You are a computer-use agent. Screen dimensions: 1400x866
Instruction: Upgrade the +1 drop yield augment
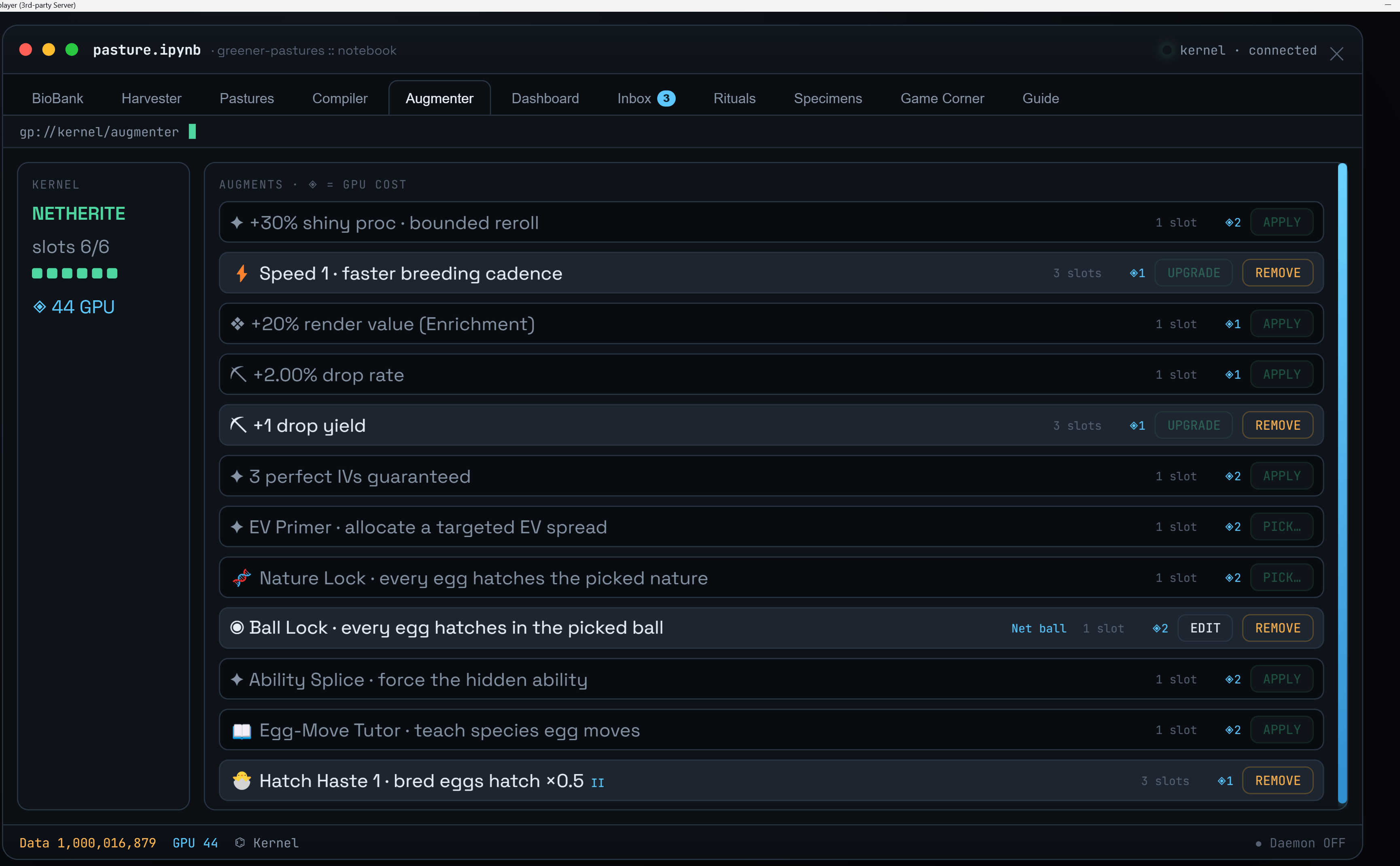[1193, 426]
